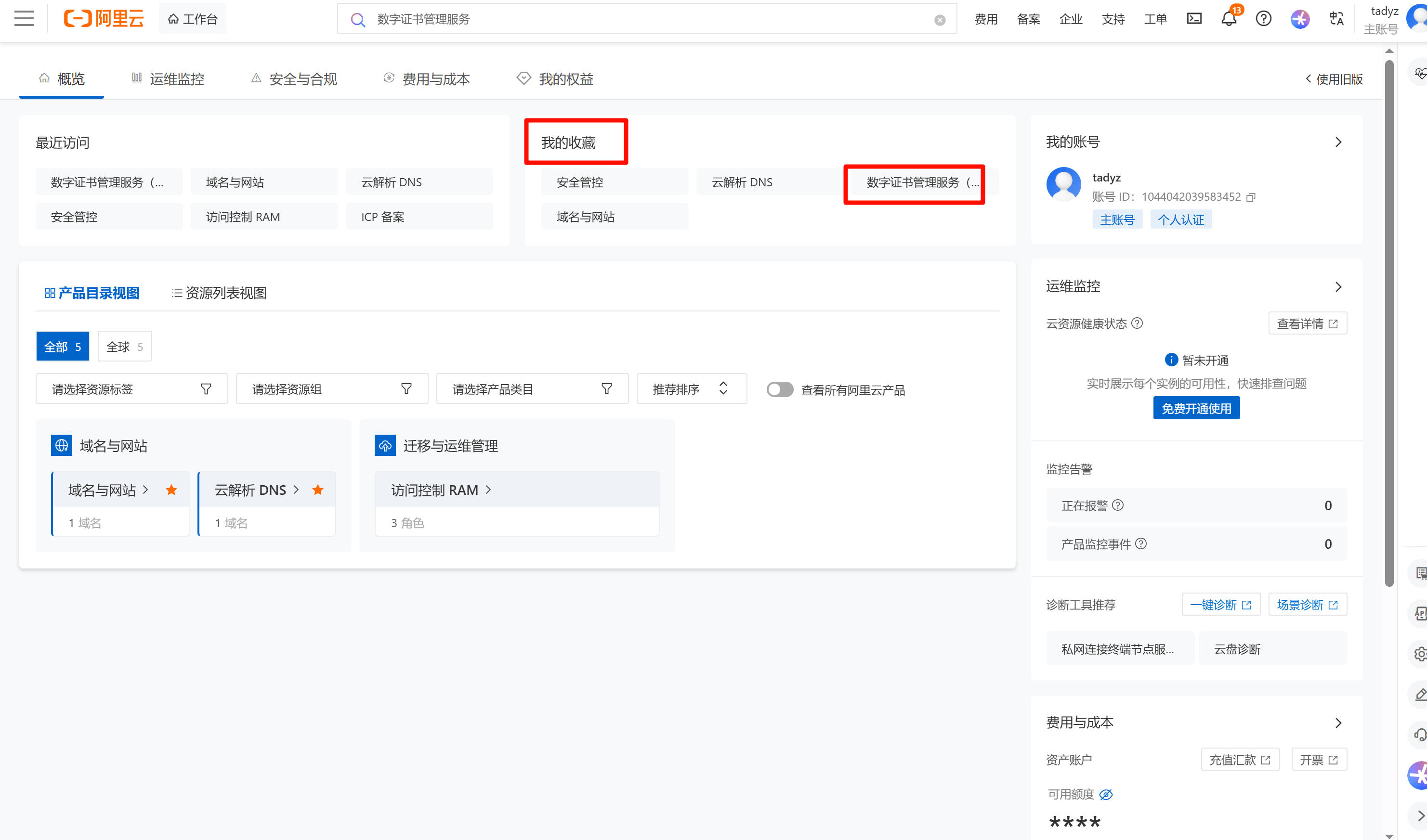This screenshot has width=1427, height=840.
Task: Open the 请选择产品类目 filter dropdown
Action: [x=532, y=389]
